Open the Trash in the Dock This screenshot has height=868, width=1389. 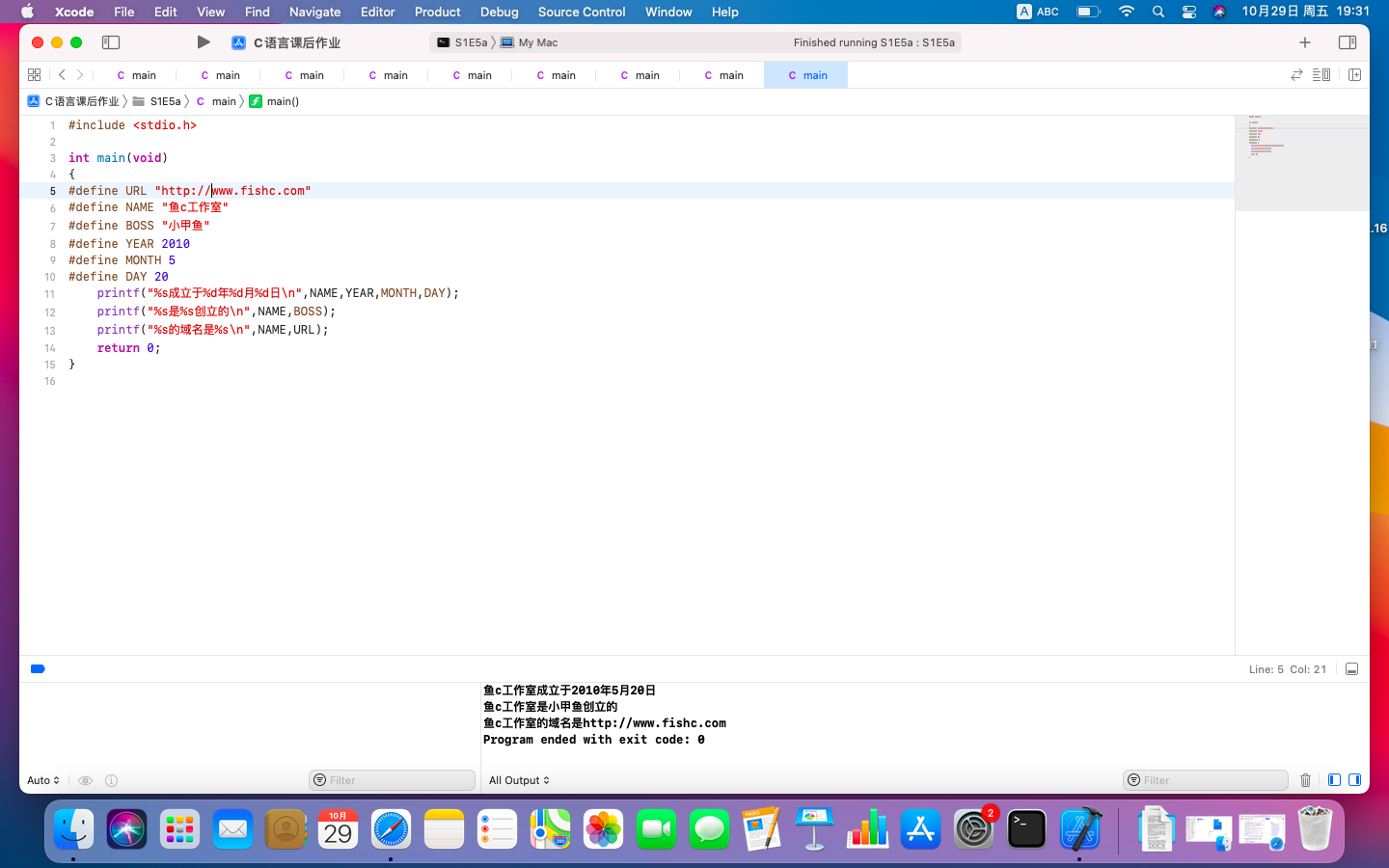(1315, 829)
